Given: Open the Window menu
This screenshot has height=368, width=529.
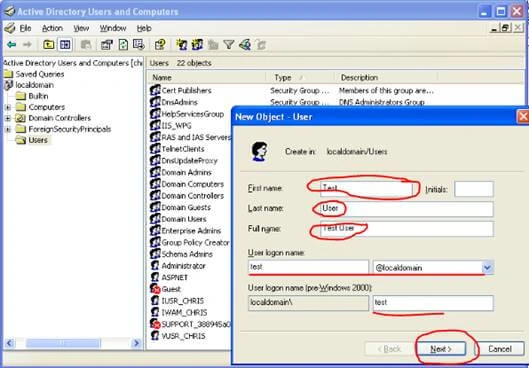Looking at the screenshot, I should click(x=113, y=28).
